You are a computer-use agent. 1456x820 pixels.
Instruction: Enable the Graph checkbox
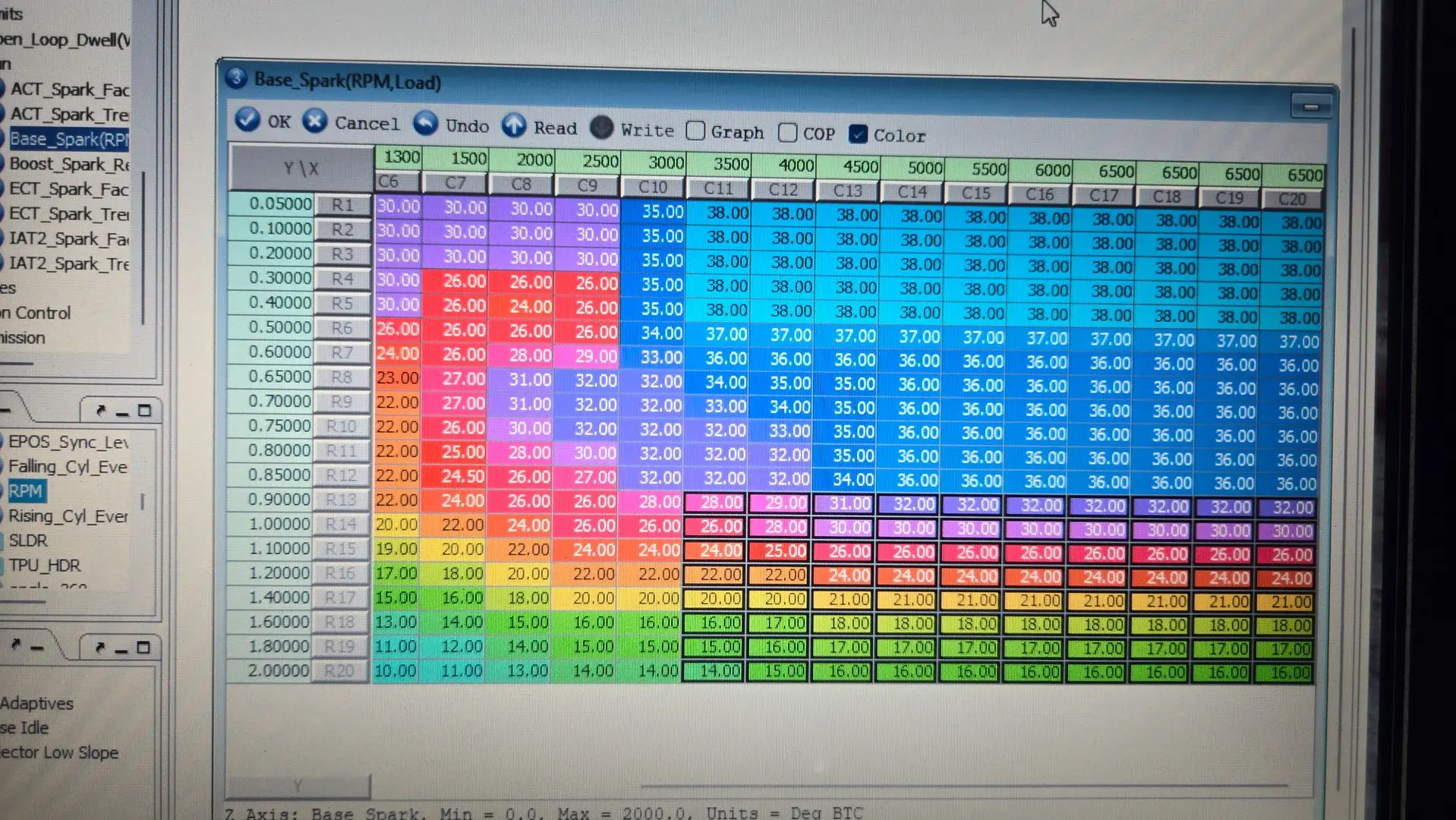tap(695, 131)
